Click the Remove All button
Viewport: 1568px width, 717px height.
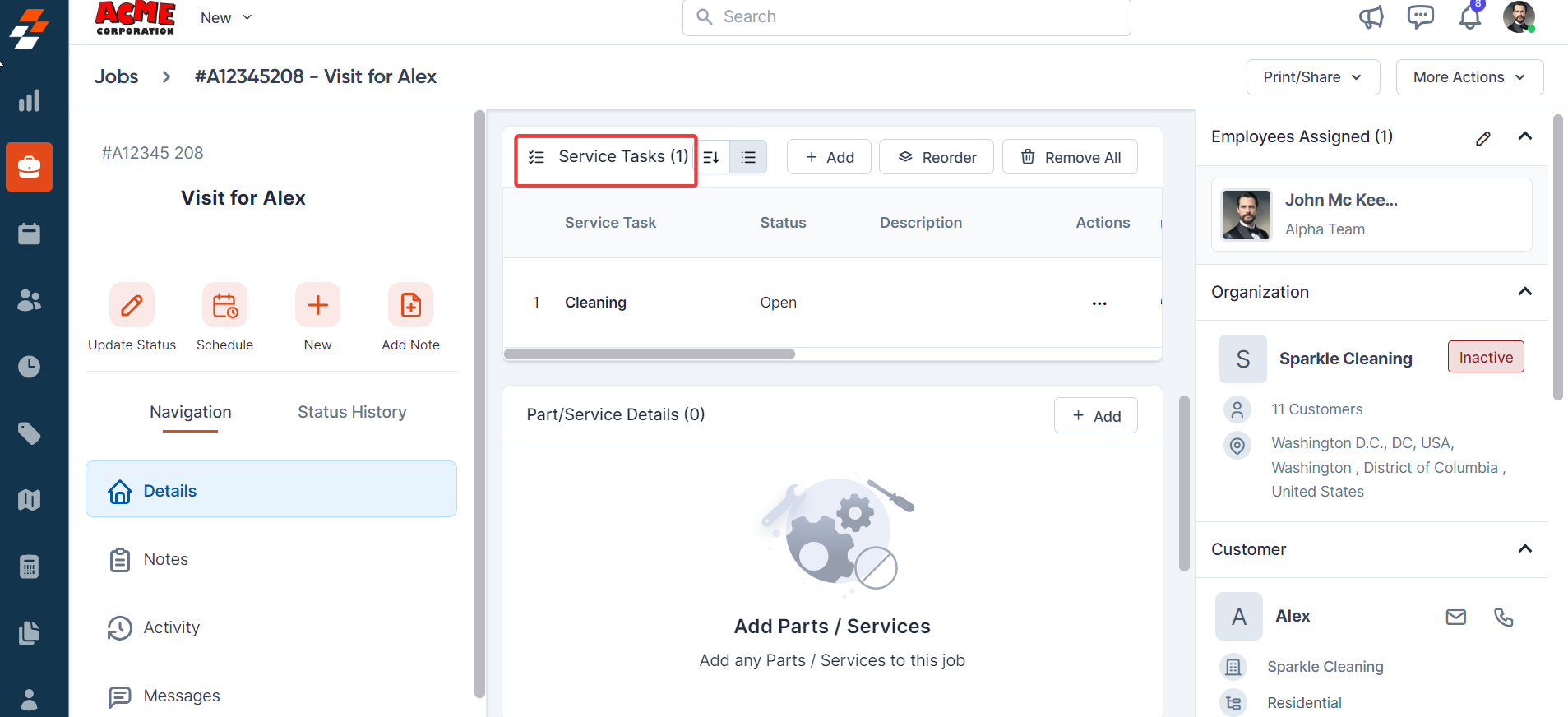(1070, 157)
